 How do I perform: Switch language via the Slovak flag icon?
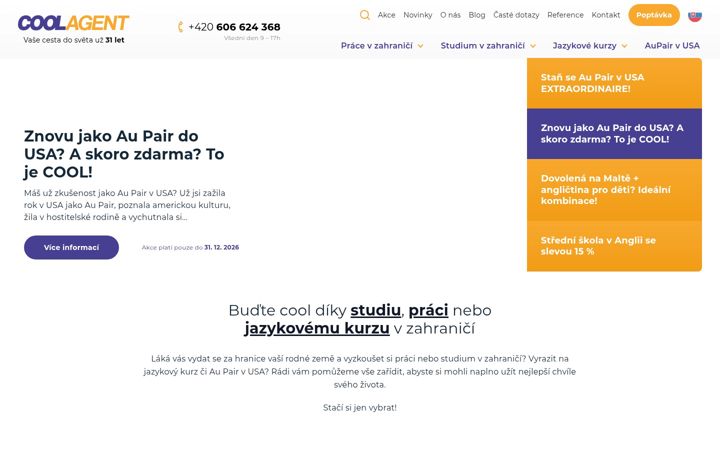695,16
